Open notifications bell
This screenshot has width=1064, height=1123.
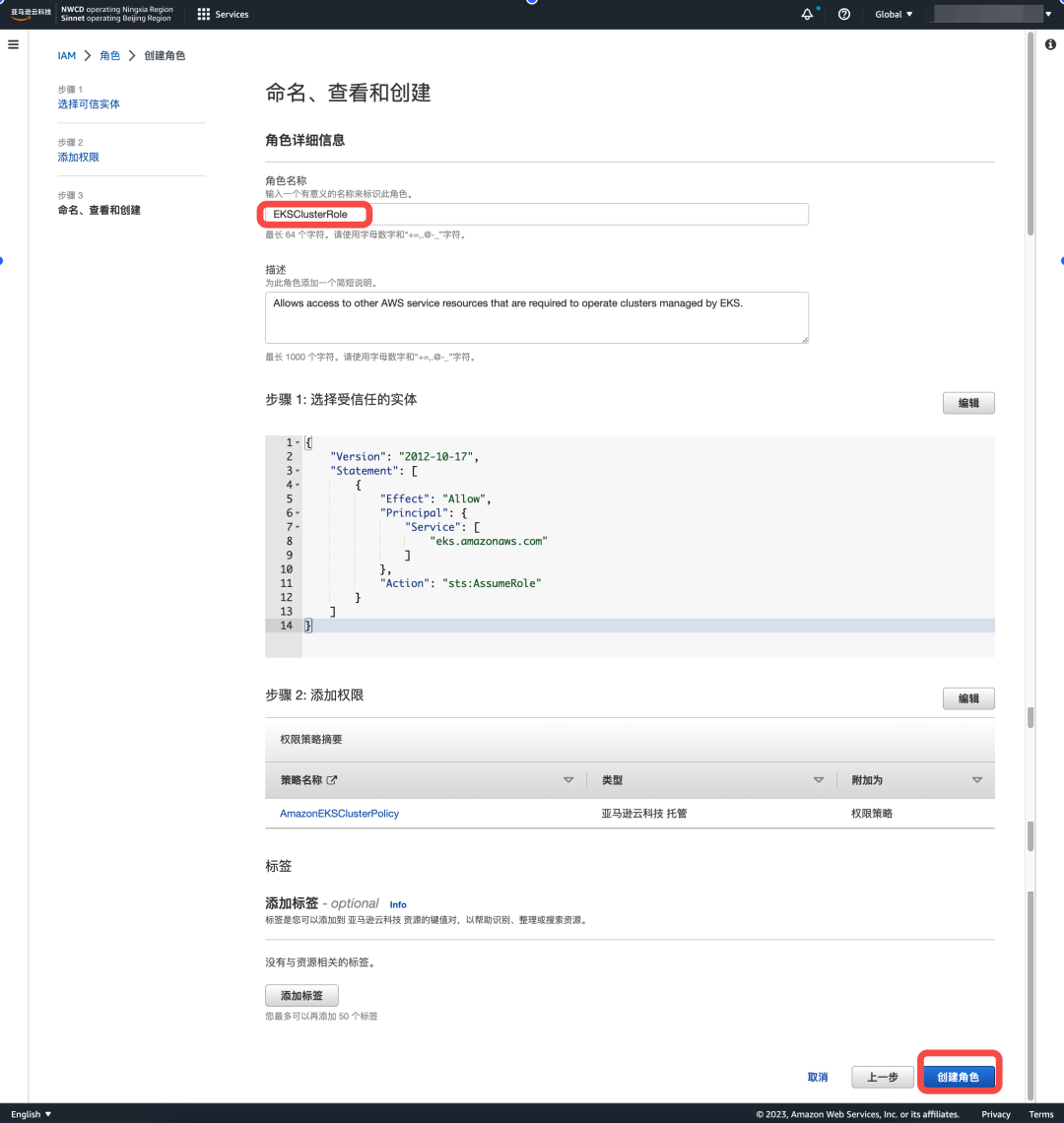[x=808, y=15]
